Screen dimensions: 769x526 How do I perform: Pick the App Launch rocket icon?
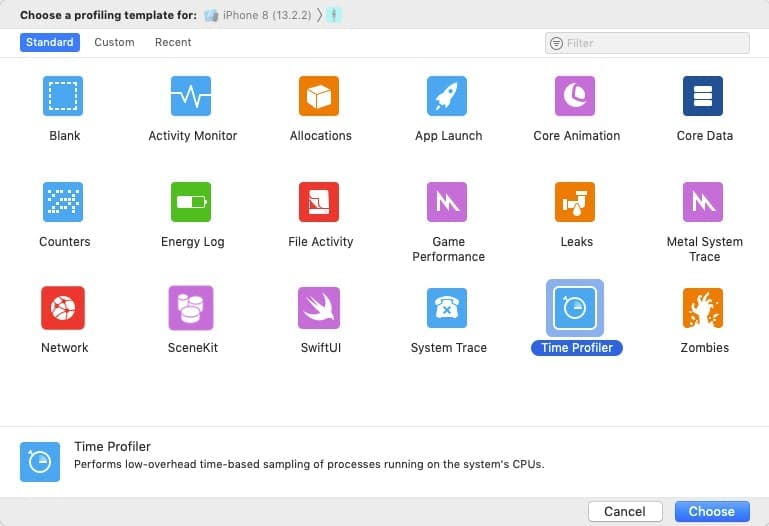click(x=447, y=96)
